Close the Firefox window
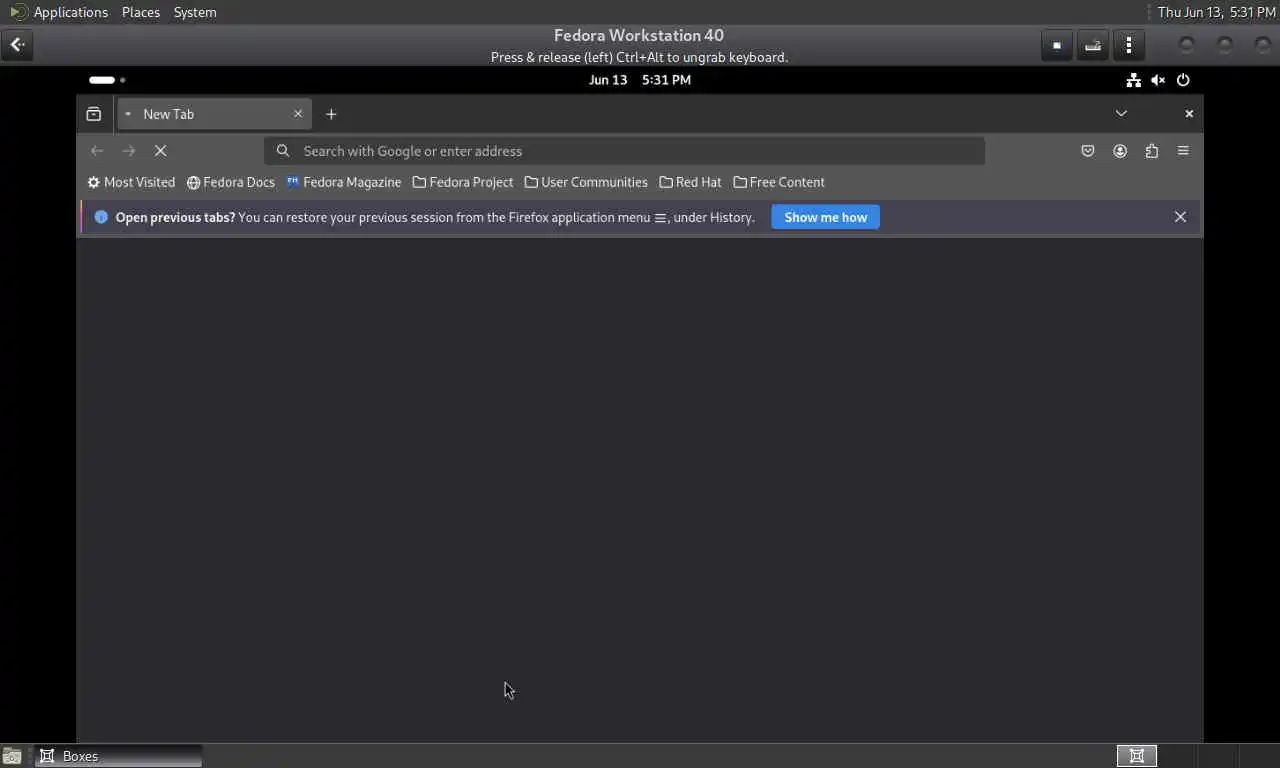1280x768 pixels. tap(1189, 114)
